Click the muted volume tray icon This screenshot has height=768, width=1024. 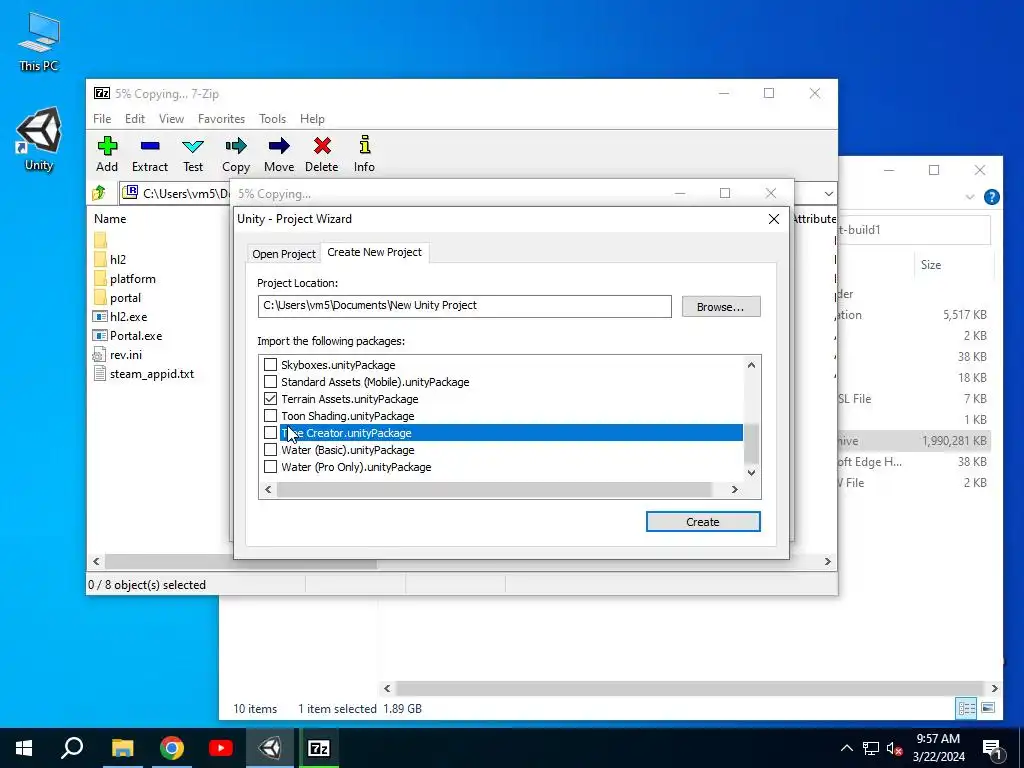(894, 748)
